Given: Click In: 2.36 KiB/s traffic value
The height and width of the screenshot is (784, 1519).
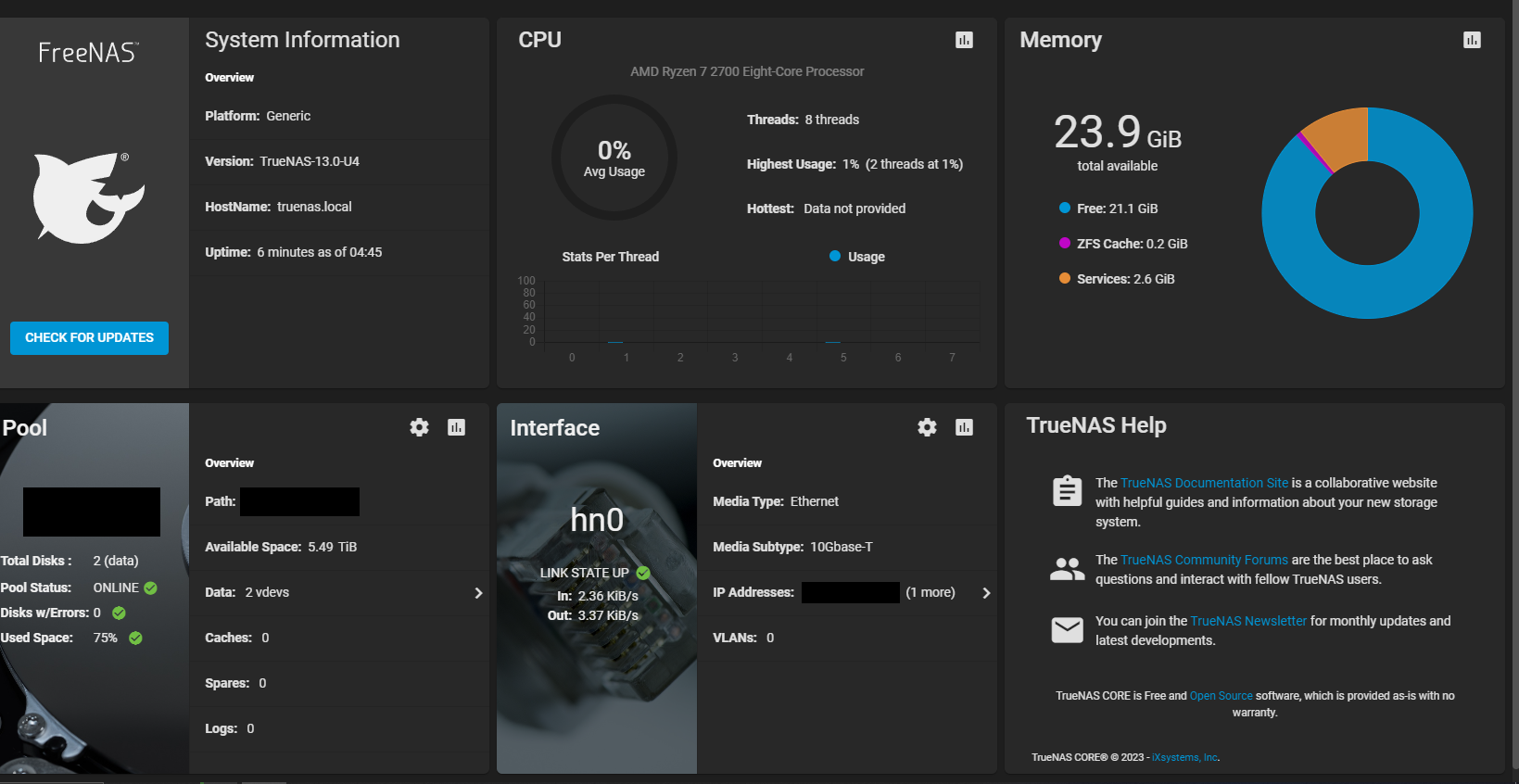Looking at the screenshot, I should point(598,596).
